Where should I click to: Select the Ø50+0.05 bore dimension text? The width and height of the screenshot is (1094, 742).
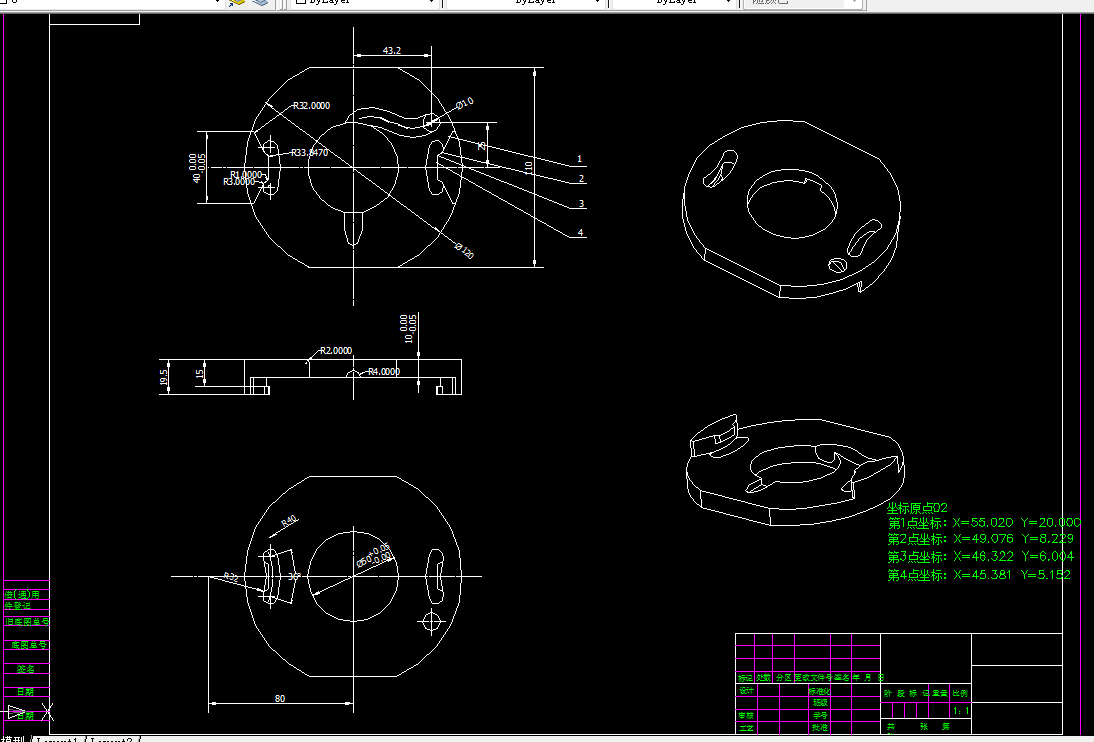pos(374,556)
